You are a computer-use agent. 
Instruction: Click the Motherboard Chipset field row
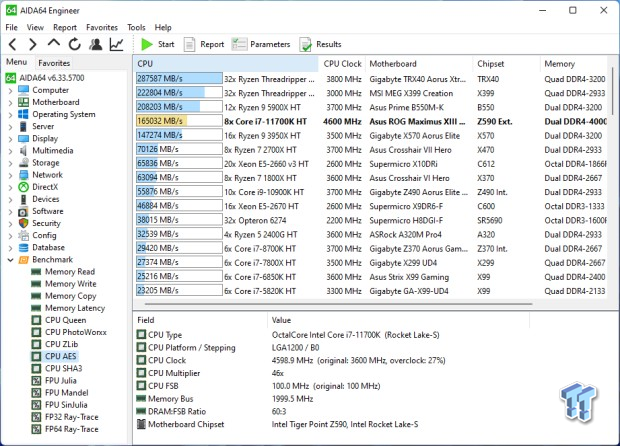(x=332, y=424)
